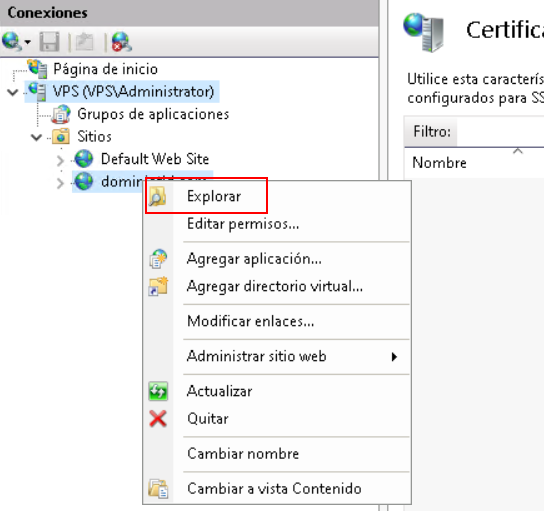Expand the Default Web Site node
The width and height of the screenshot is (544, 511).
[x=60, y=161]
